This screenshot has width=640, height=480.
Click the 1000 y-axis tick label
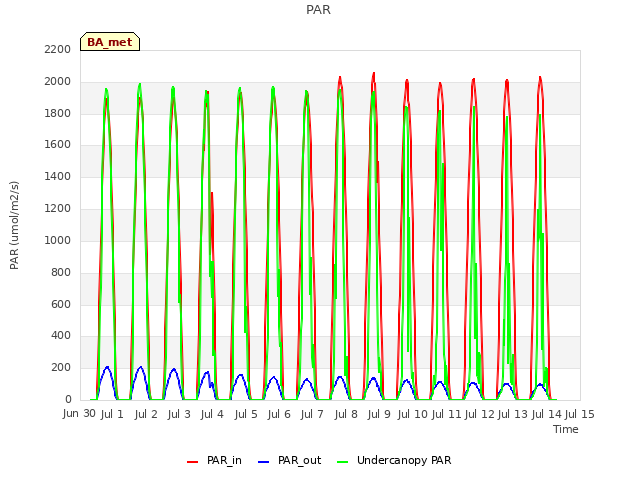click(58, 240)
